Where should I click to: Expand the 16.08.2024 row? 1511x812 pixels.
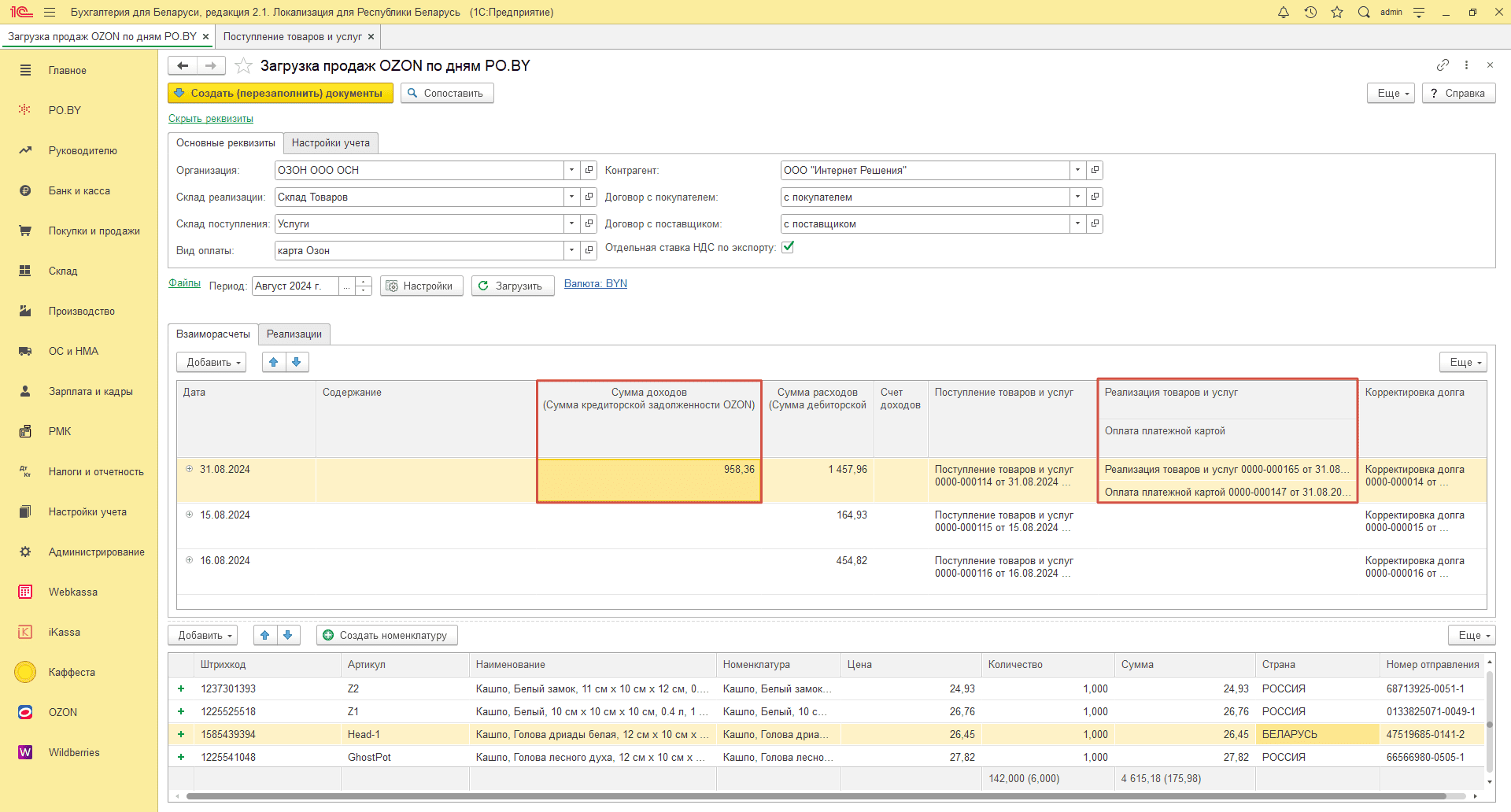[x=189, y=560]
